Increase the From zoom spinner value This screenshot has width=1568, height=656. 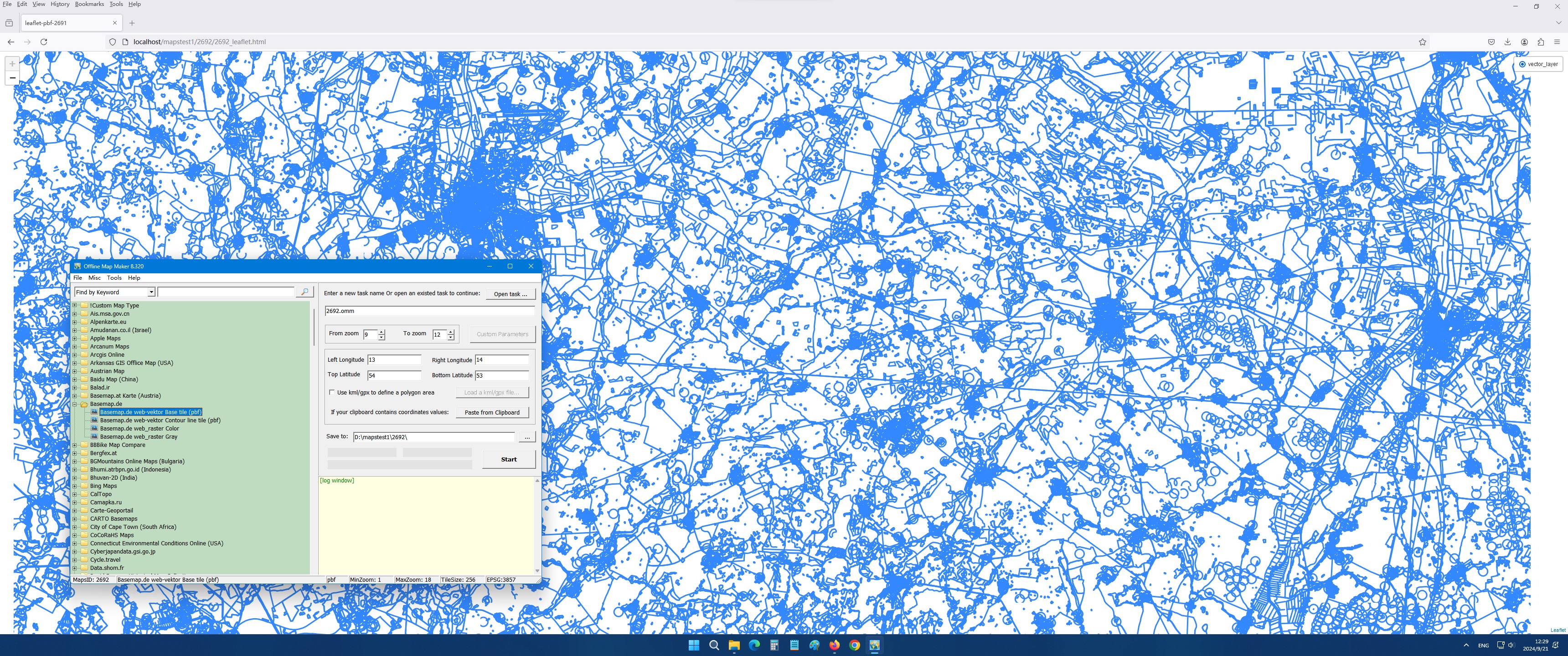[382, 332]
